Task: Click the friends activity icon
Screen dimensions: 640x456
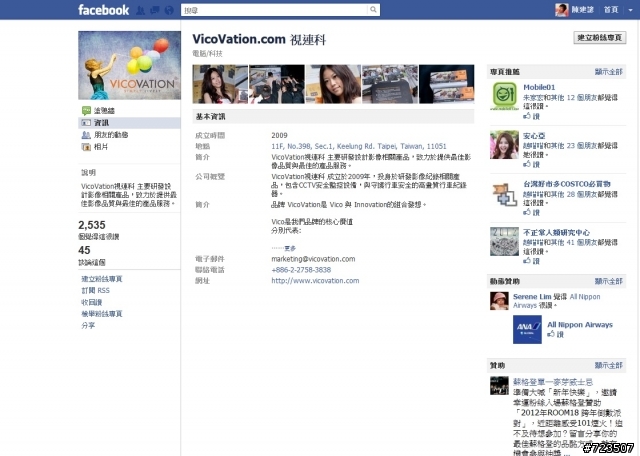Action: pyautogui.click(x=86, y=135)
